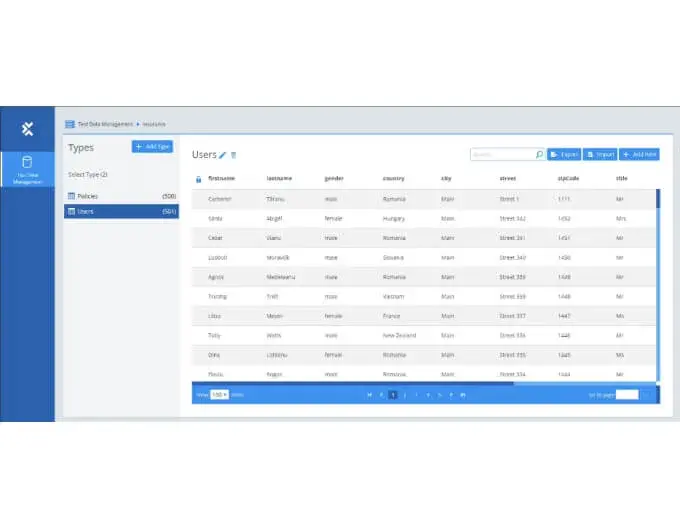Click the lock icon in table header
The width and height of the screenshot is (680, 528).
point(198,179)
